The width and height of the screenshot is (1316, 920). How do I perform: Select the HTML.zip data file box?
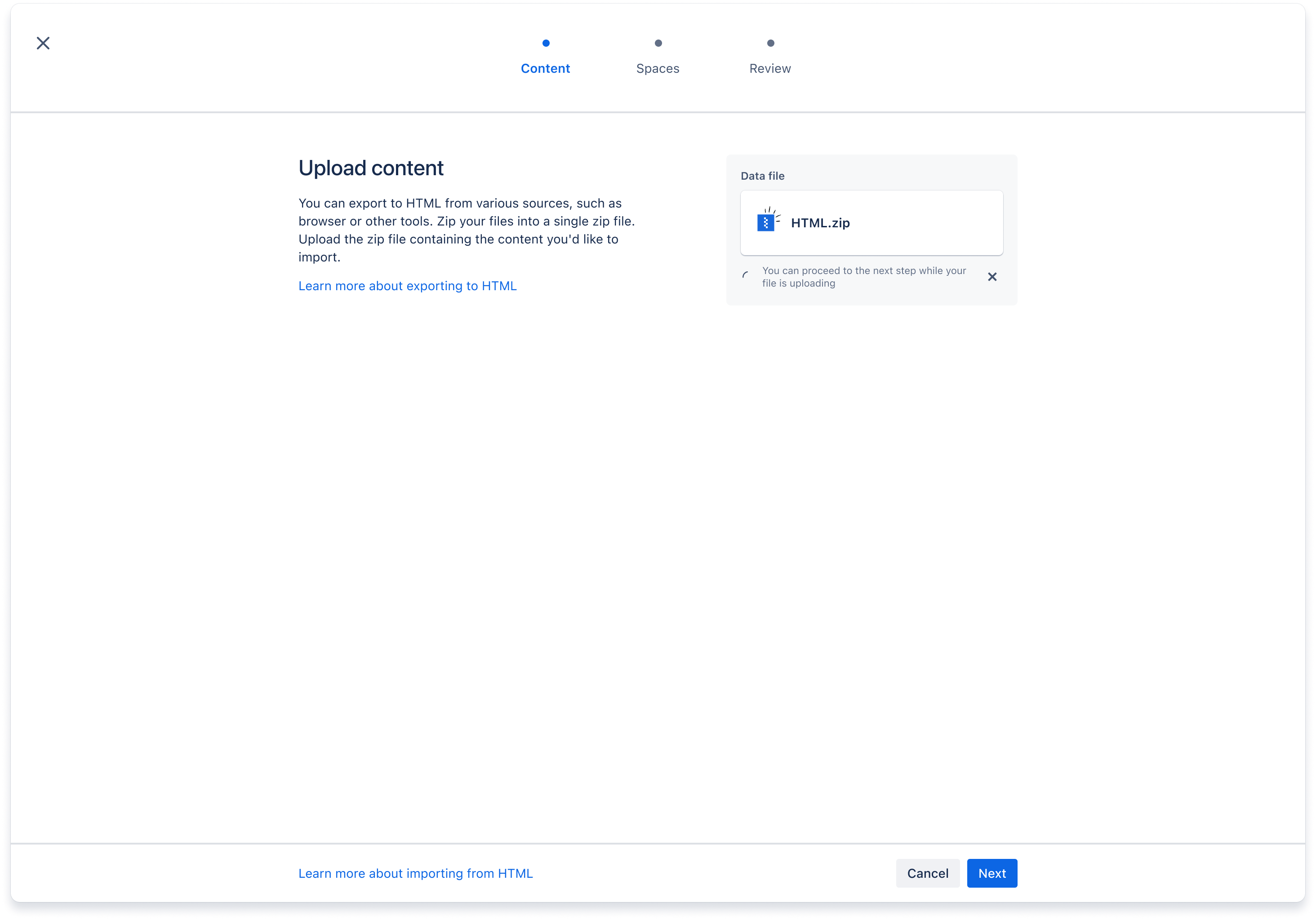tap(871, 223)
